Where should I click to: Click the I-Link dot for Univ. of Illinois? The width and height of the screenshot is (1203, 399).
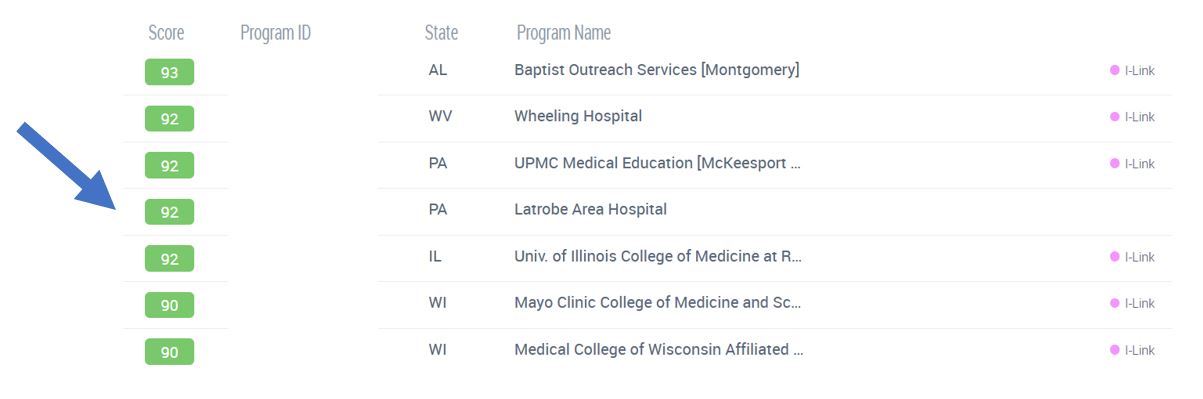click(1114, 257)
